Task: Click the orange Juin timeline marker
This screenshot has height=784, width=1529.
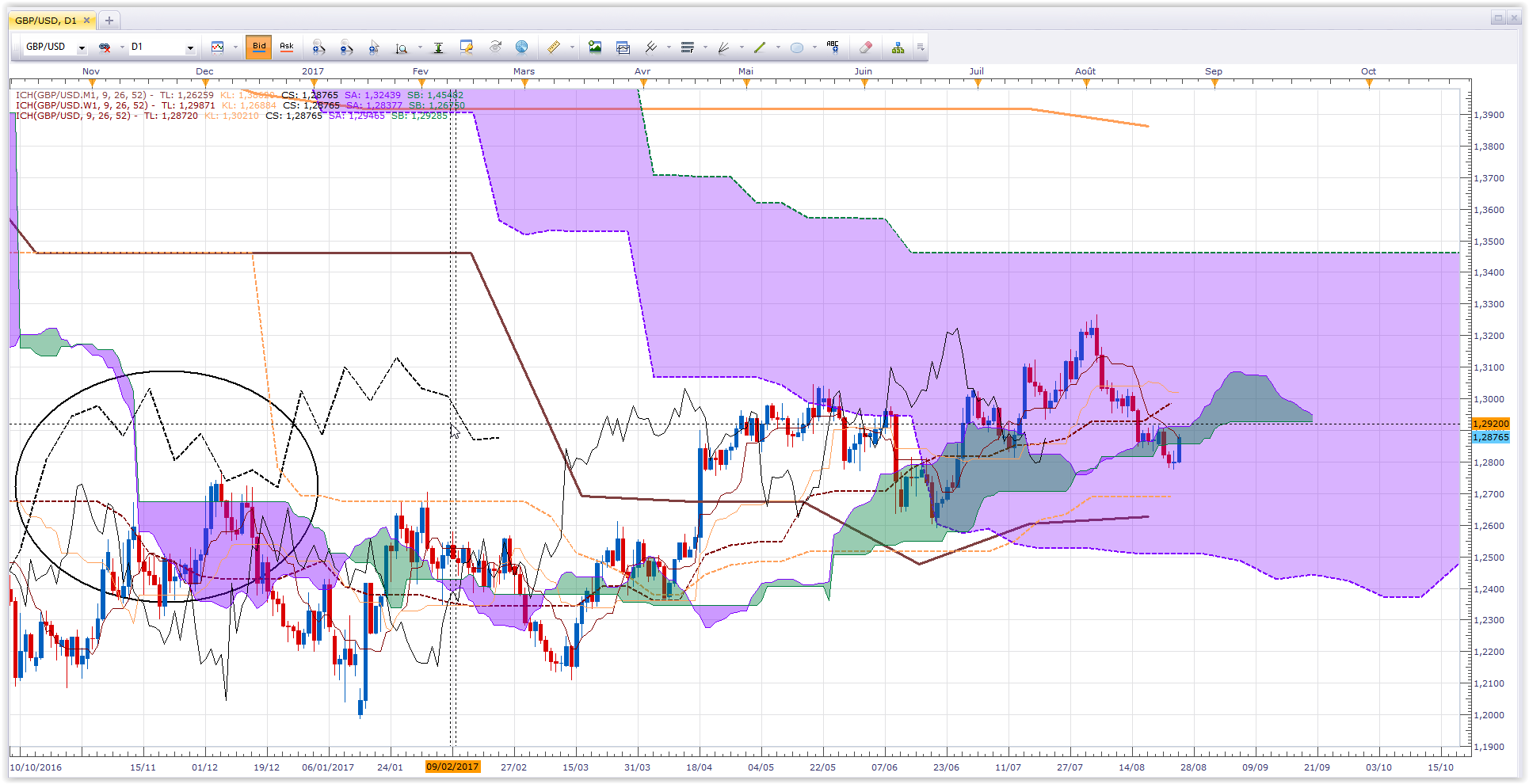Action: 864,82
